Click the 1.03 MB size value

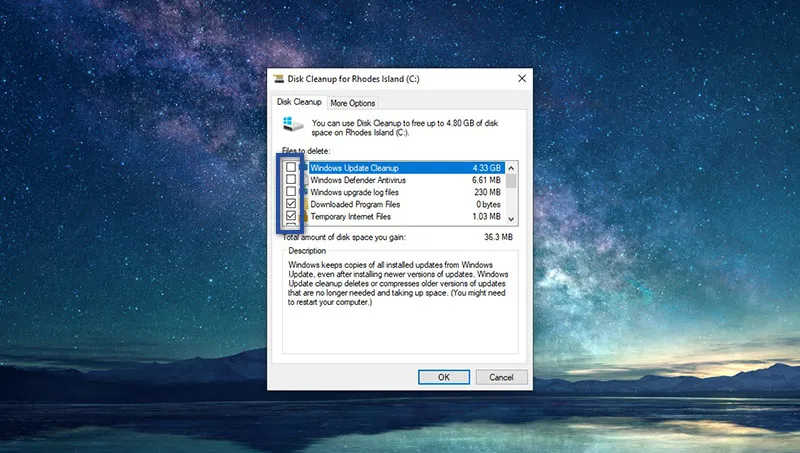(x=486, y=217)
